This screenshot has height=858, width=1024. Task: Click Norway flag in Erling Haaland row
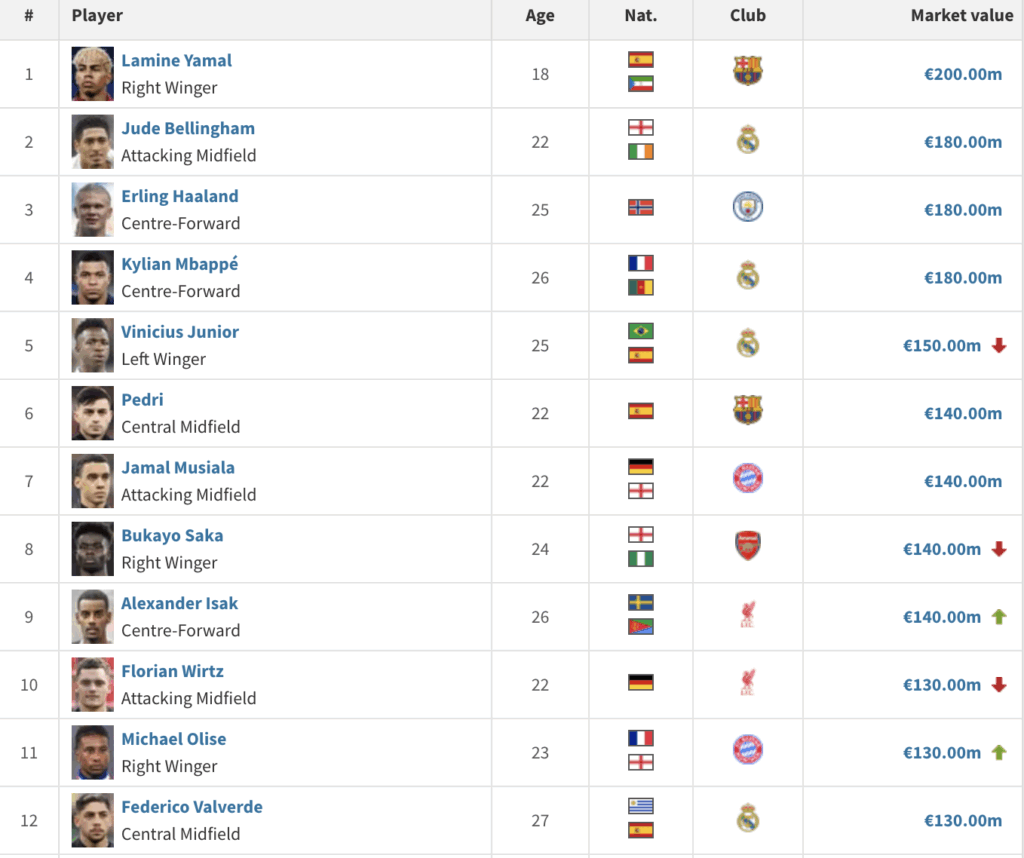coord(640,208)
